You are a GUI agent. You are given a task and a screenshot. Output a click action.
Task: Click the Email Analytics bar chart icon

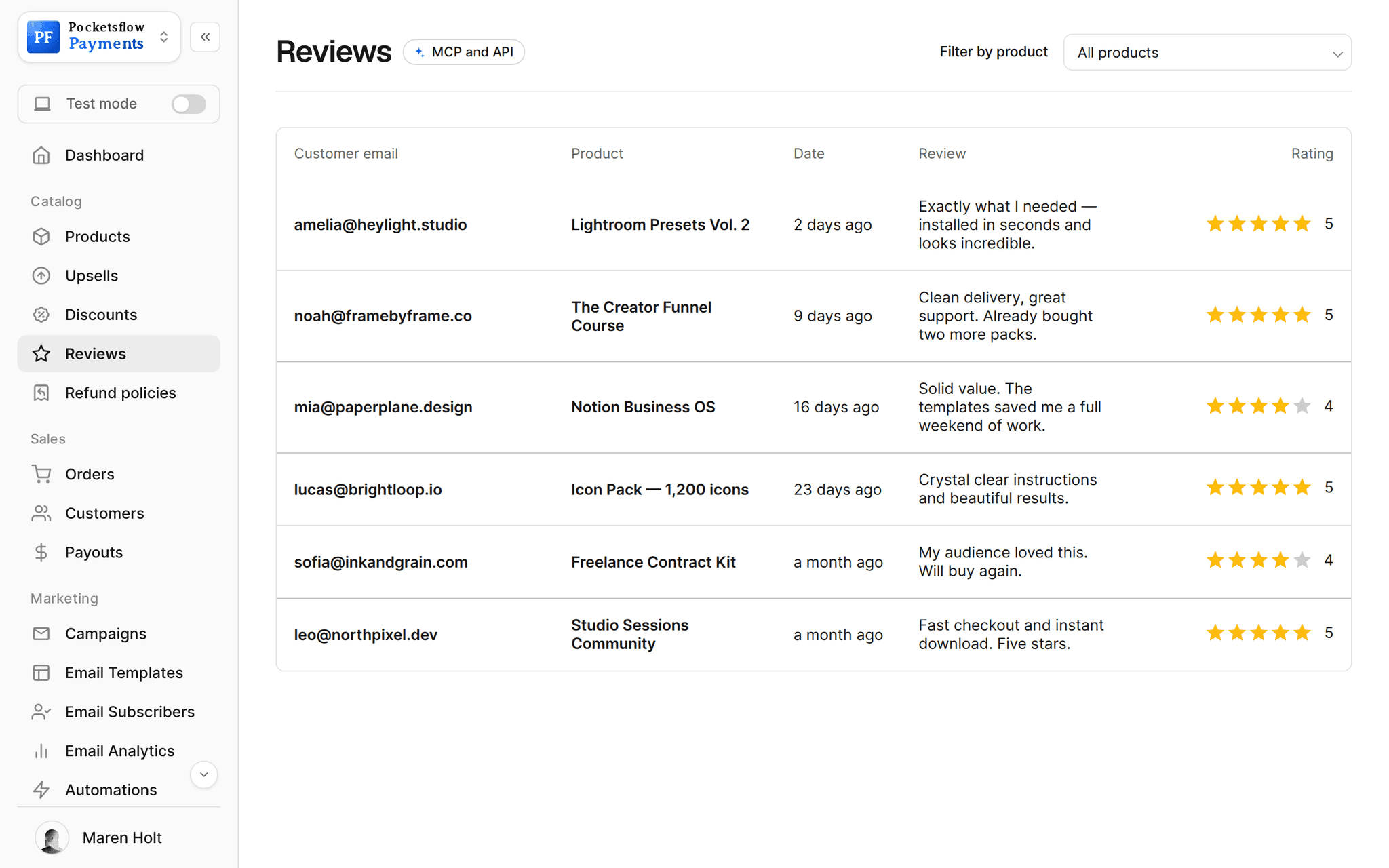pyautogui.click(x=41, y=751)
